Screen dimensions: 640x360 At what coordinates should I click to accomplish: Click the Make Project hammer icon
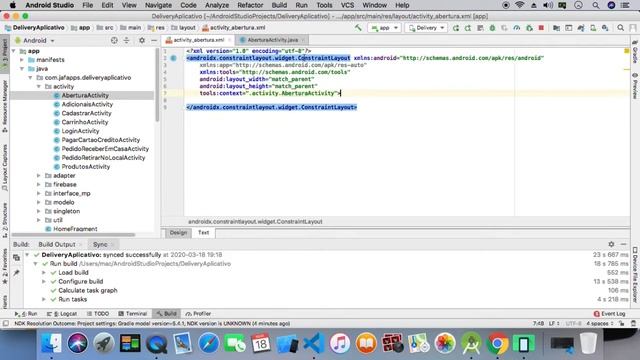(358, 28)
